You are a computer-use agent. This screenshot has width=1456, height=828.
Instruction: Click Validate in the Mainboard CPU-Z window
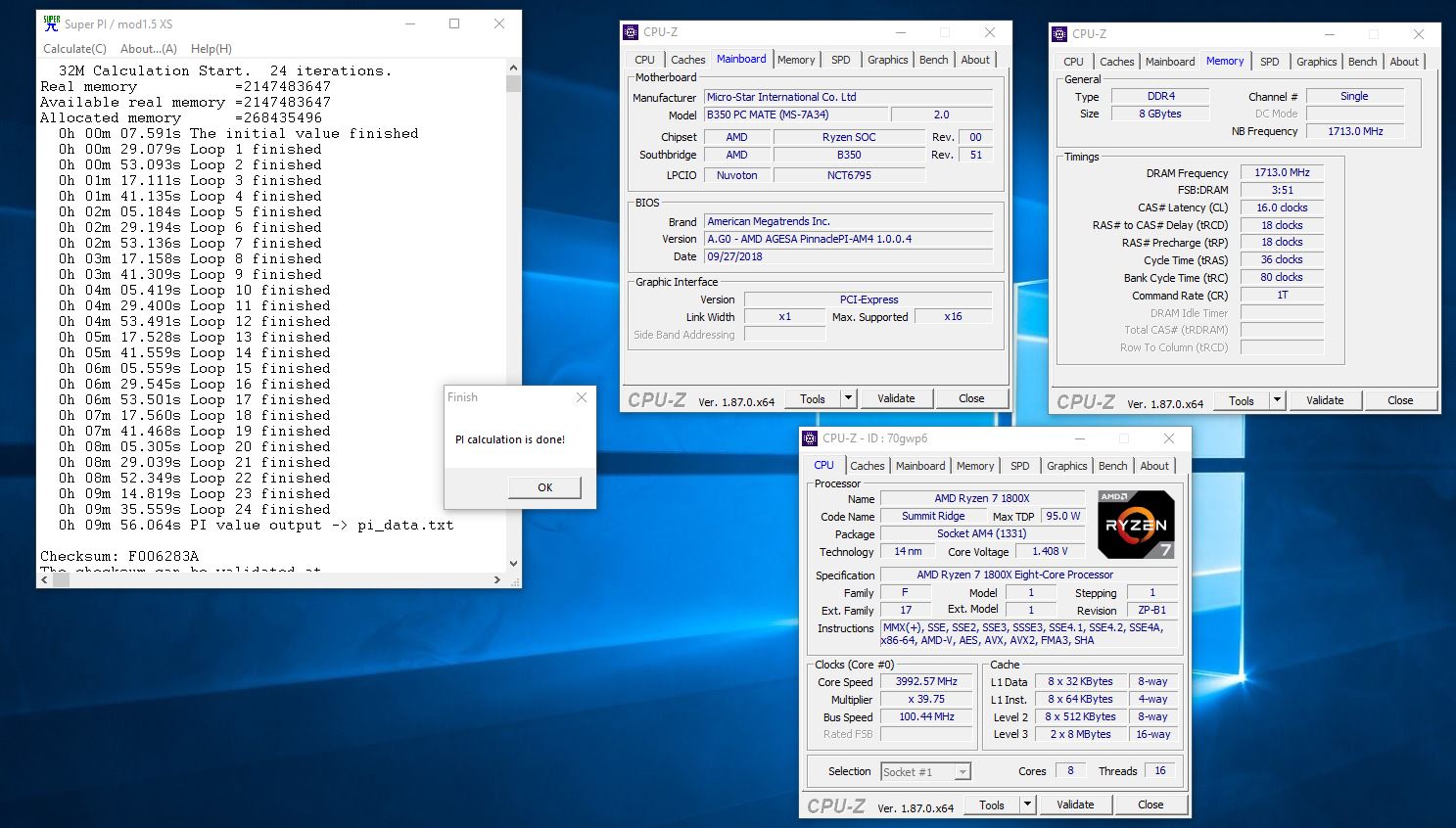(896, 398)
